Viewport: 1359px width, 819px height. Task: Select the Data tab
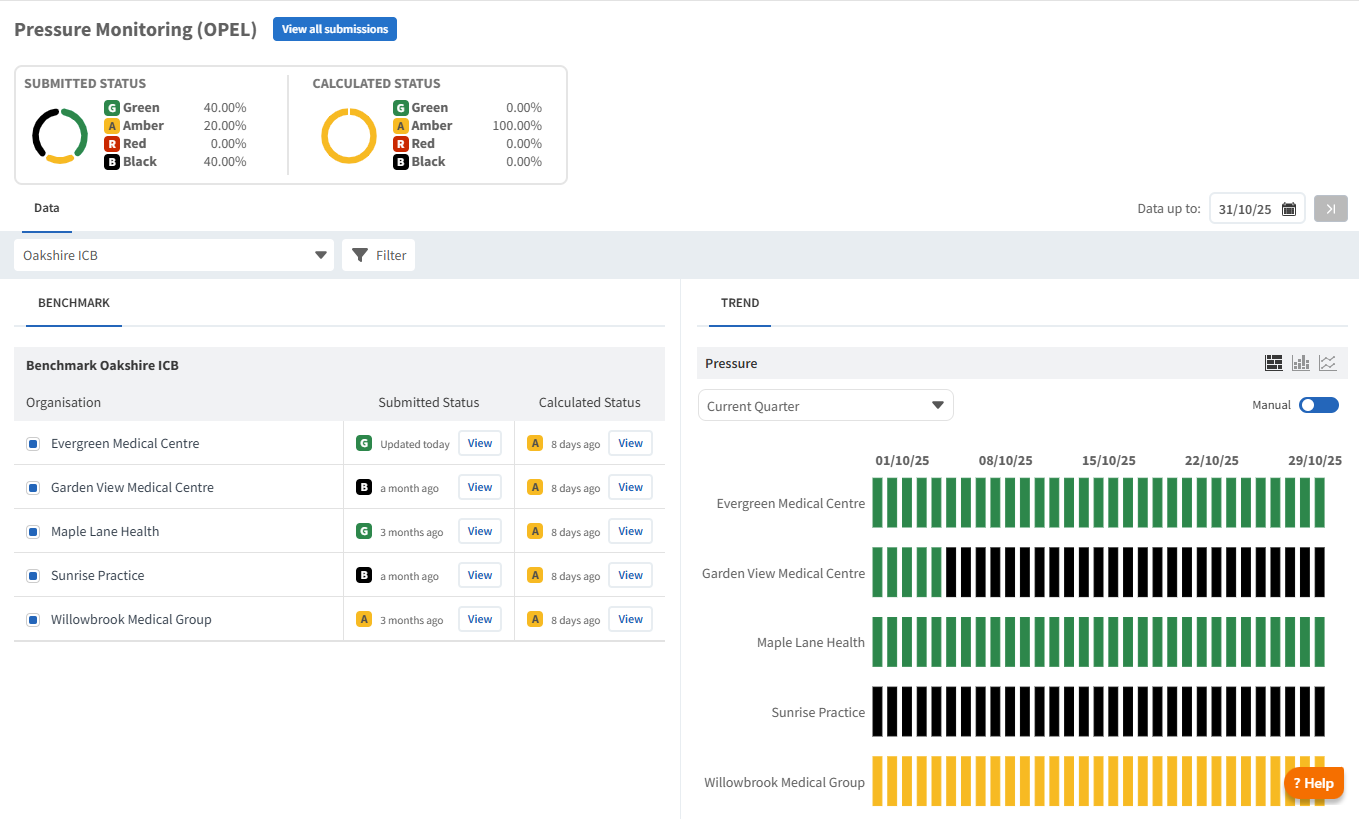(47, 208)
